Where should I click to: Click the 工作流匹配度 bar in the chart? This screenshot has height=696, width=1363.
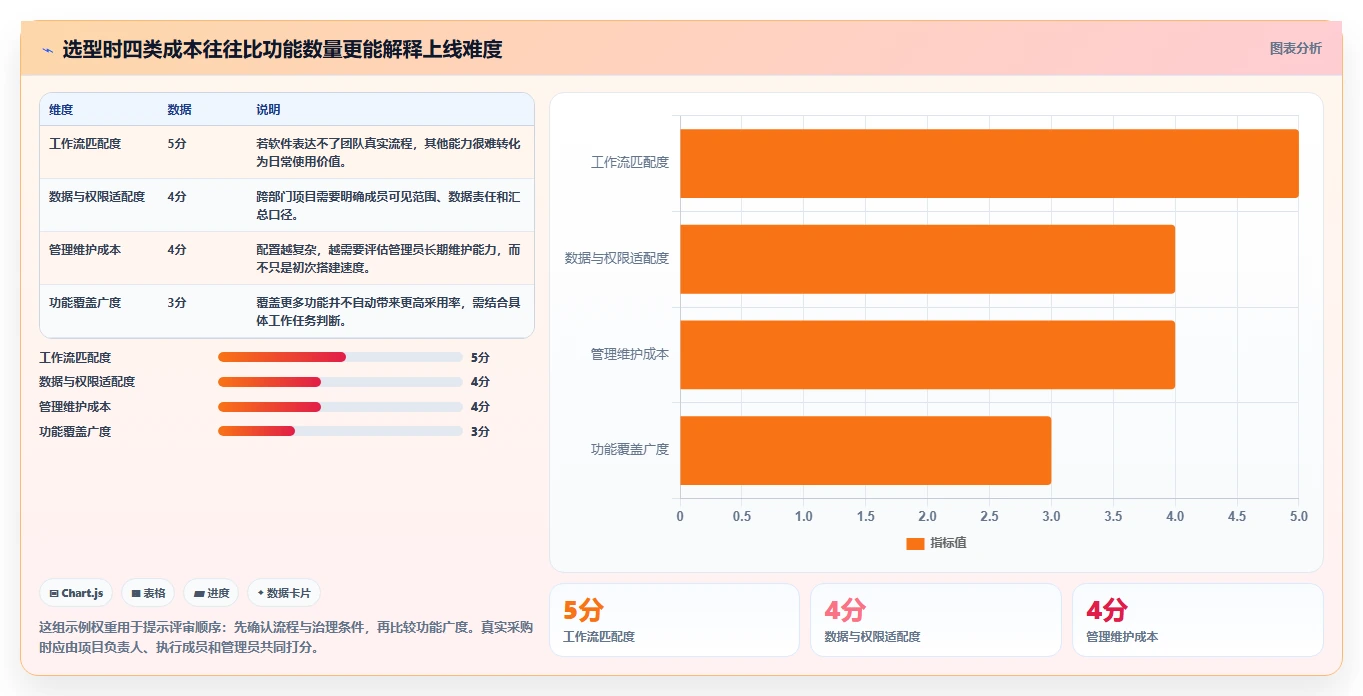[x=989, y=163]
